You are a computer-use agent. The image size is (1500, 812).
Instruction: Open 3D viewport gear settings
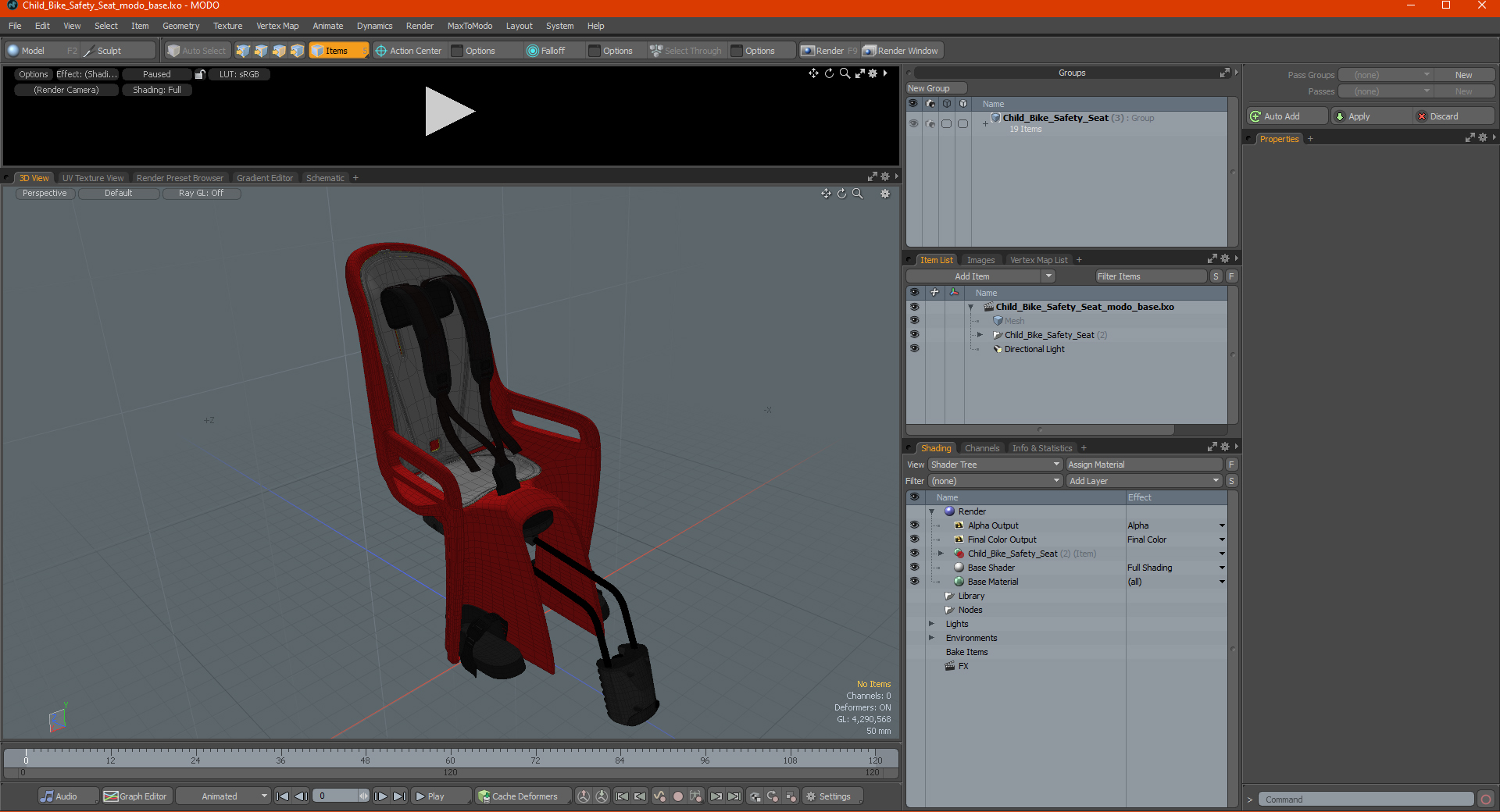tap(885, 194)
